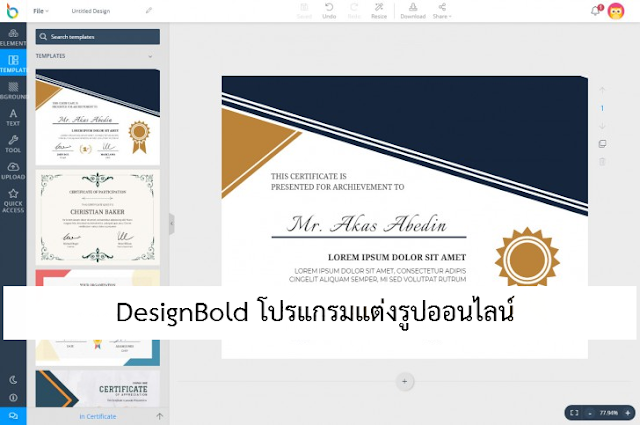Select the Christian Baker certificate template
The width and height of the screenshot is (640, 425).
tap(98, 218)
